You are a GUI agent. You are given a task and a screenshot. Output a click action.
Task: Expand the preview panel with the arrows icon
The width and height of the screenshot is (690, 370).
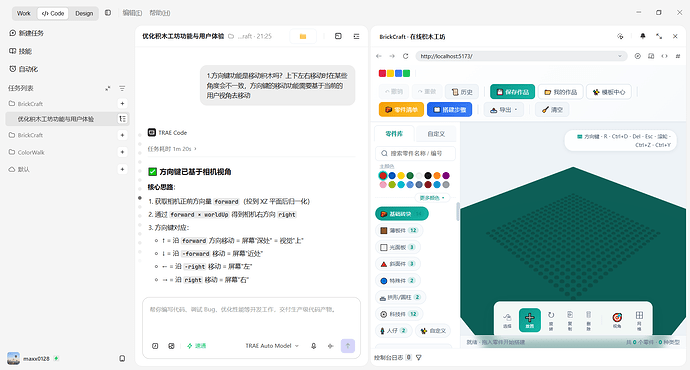click(659, 36)
